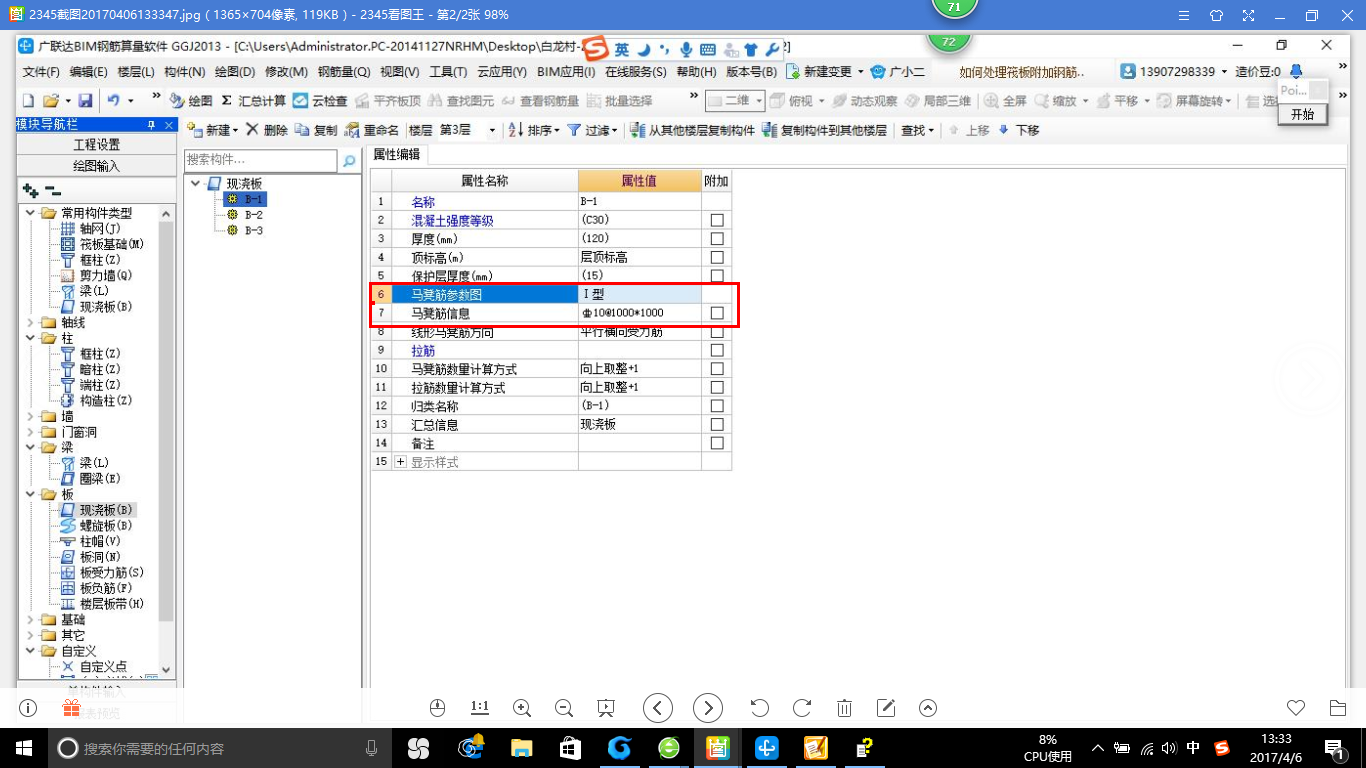Pin the 模块导航栏 panel
Image resolution: width=1366 pixels, height=768 pixels.
coord(152,125)
